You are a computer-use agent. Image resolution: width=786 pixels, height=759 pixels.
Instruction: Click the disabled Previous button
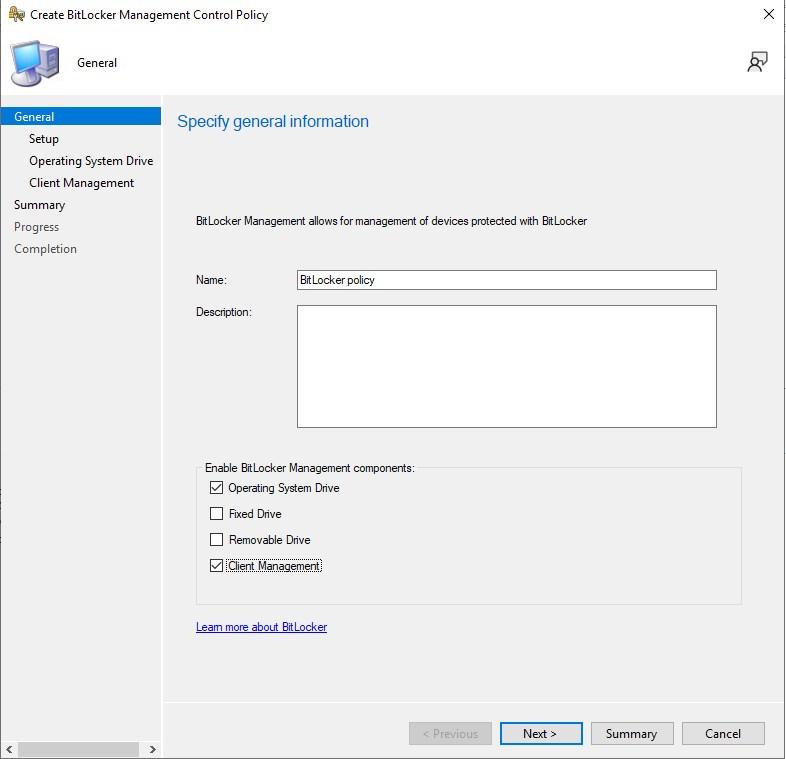coord(450,733)
